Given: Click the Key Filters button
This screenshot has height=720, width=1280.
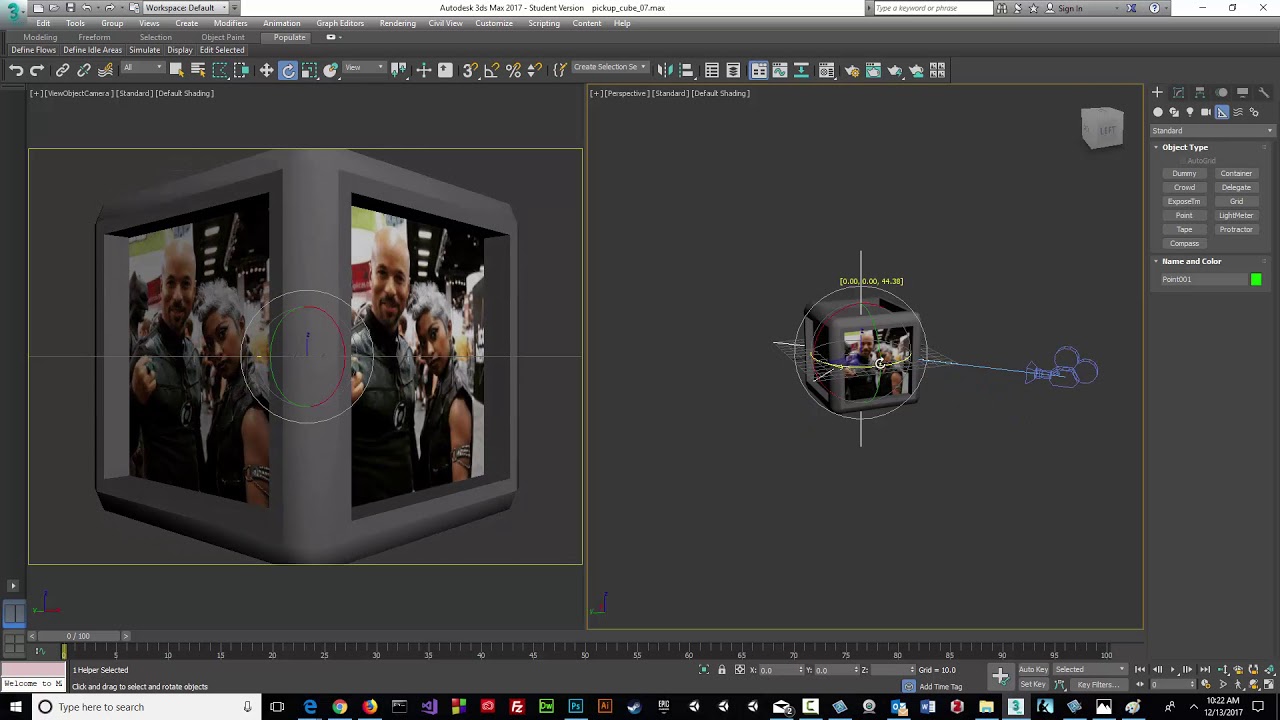Looking at the screenshot, I should click(x=1097, y=685).
